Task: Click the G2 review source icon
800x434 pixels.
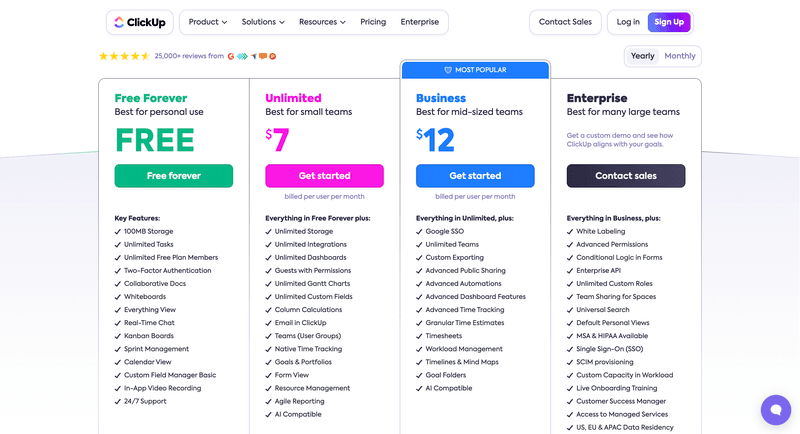Action: [x=231, y=56]
